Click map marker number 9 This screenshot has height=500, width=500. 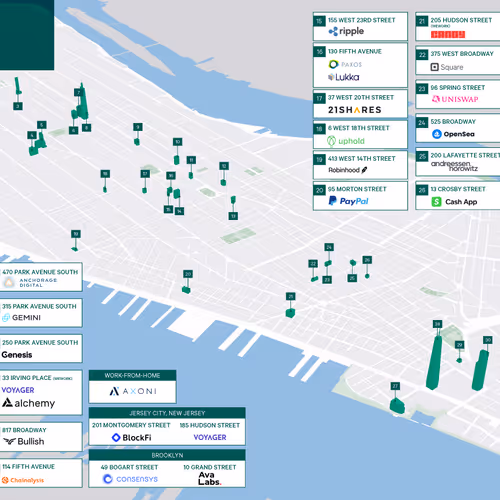[x=138, y=127]
